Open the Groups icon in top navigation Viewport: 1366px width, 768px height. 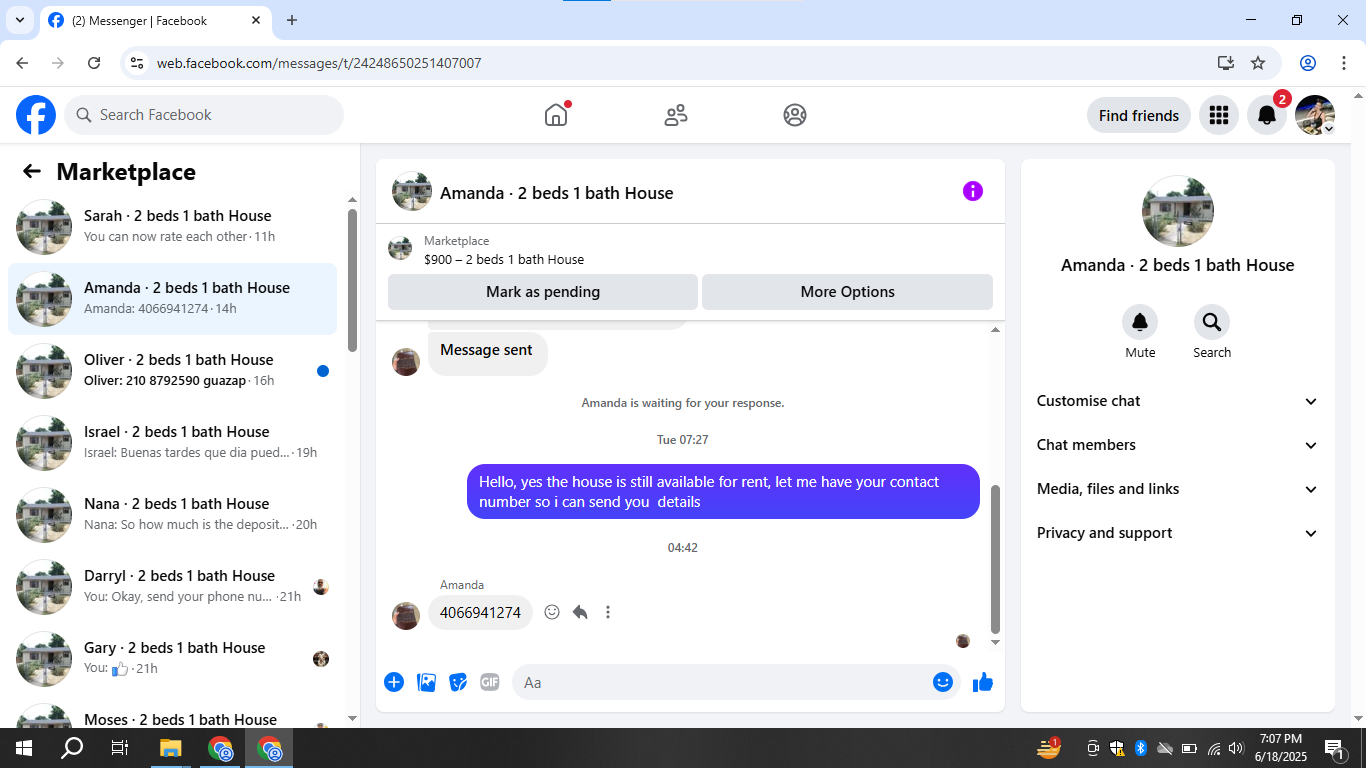(795, 115)
